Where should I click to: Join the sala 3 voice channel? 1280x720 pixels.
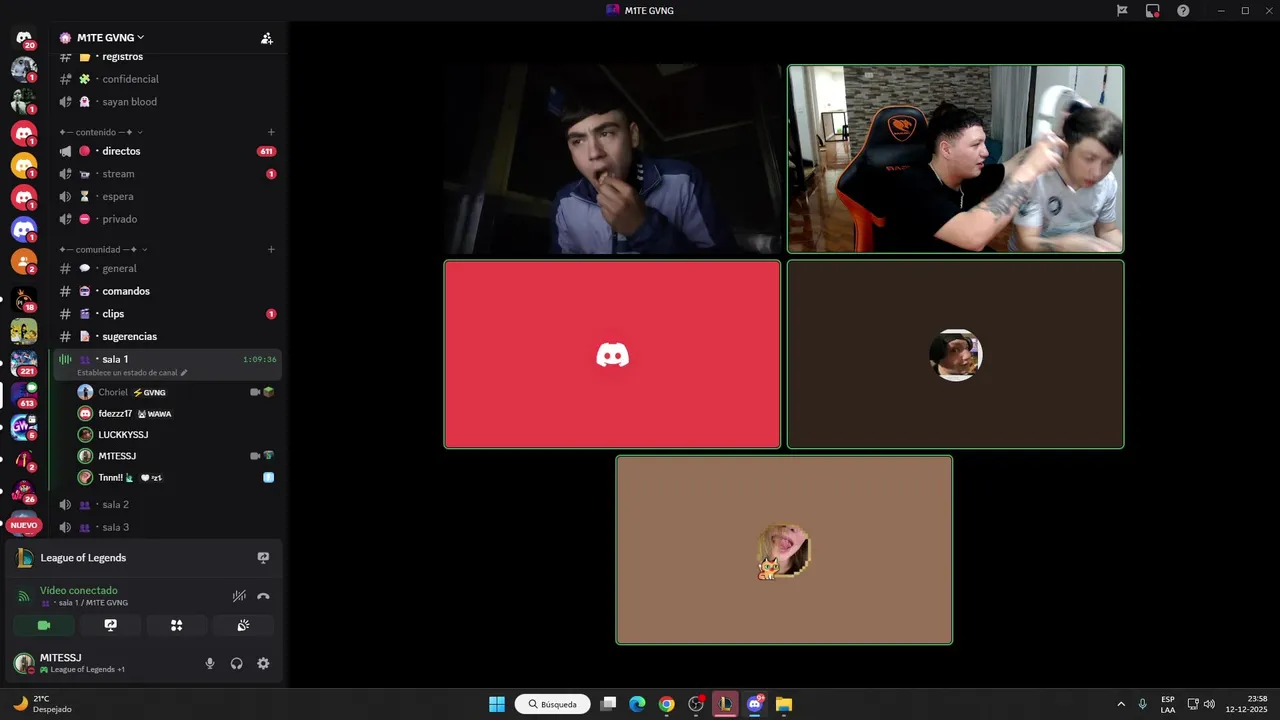tap(167, 527)
